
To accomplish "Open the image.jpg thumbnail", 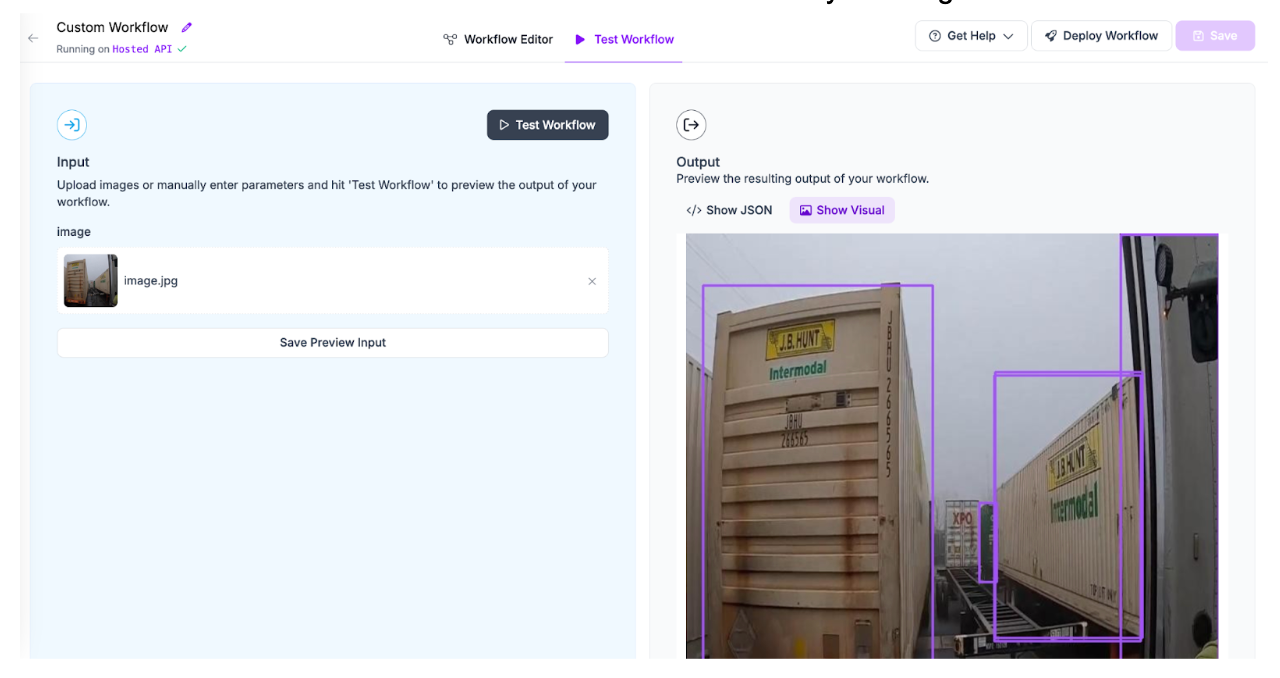I will 91,280.
